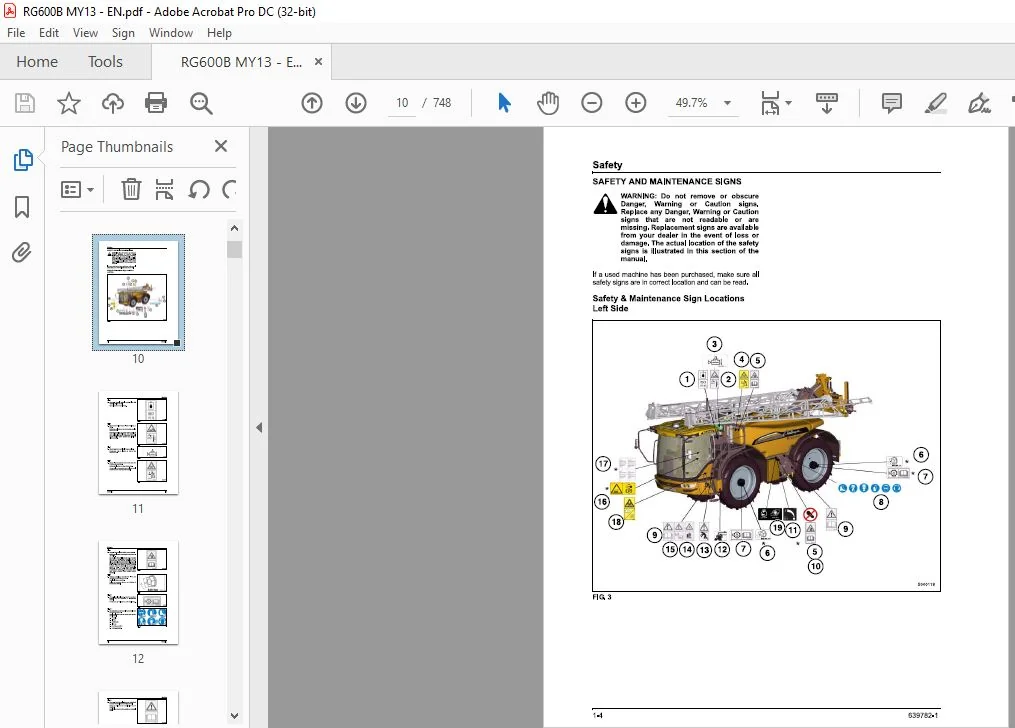Rotate page clockwise icon
This screenshot has height=728, width=1015.
tap(229, 190)
